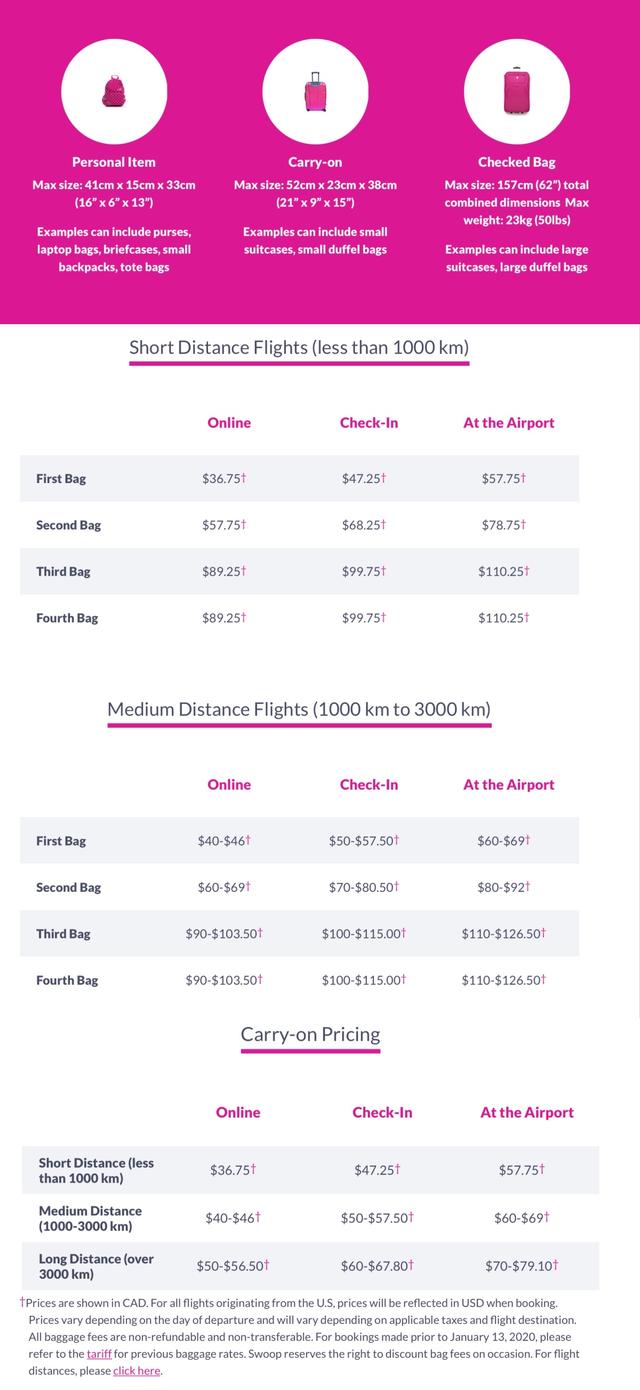Screen dimensions: 640x1390
Task: Click the dagger symbol beginning the footnote
Action: coord(22,1302)
